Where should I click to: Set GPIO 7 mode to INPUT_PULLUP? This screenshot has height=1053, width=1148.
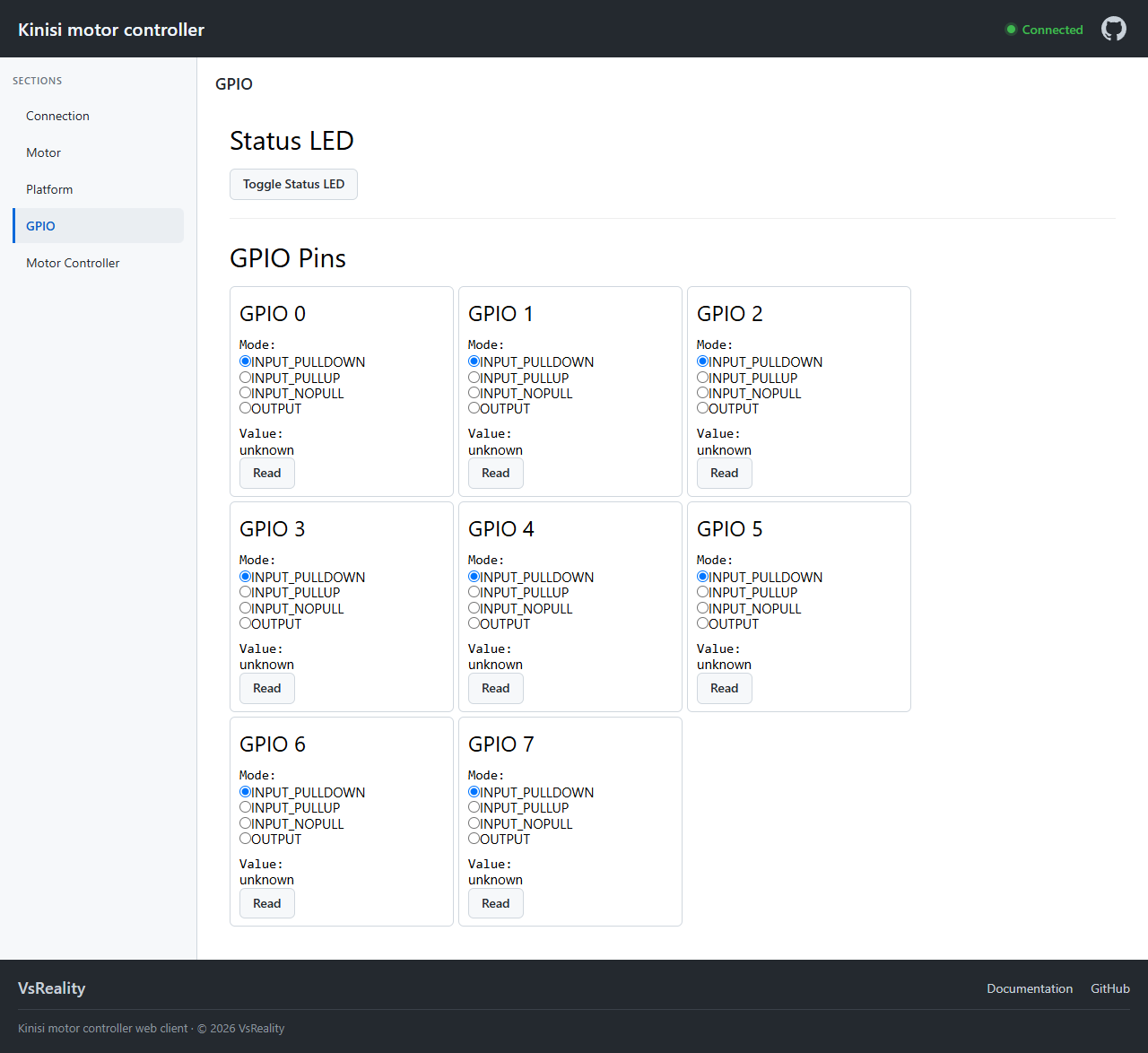(x=474, y=807)
